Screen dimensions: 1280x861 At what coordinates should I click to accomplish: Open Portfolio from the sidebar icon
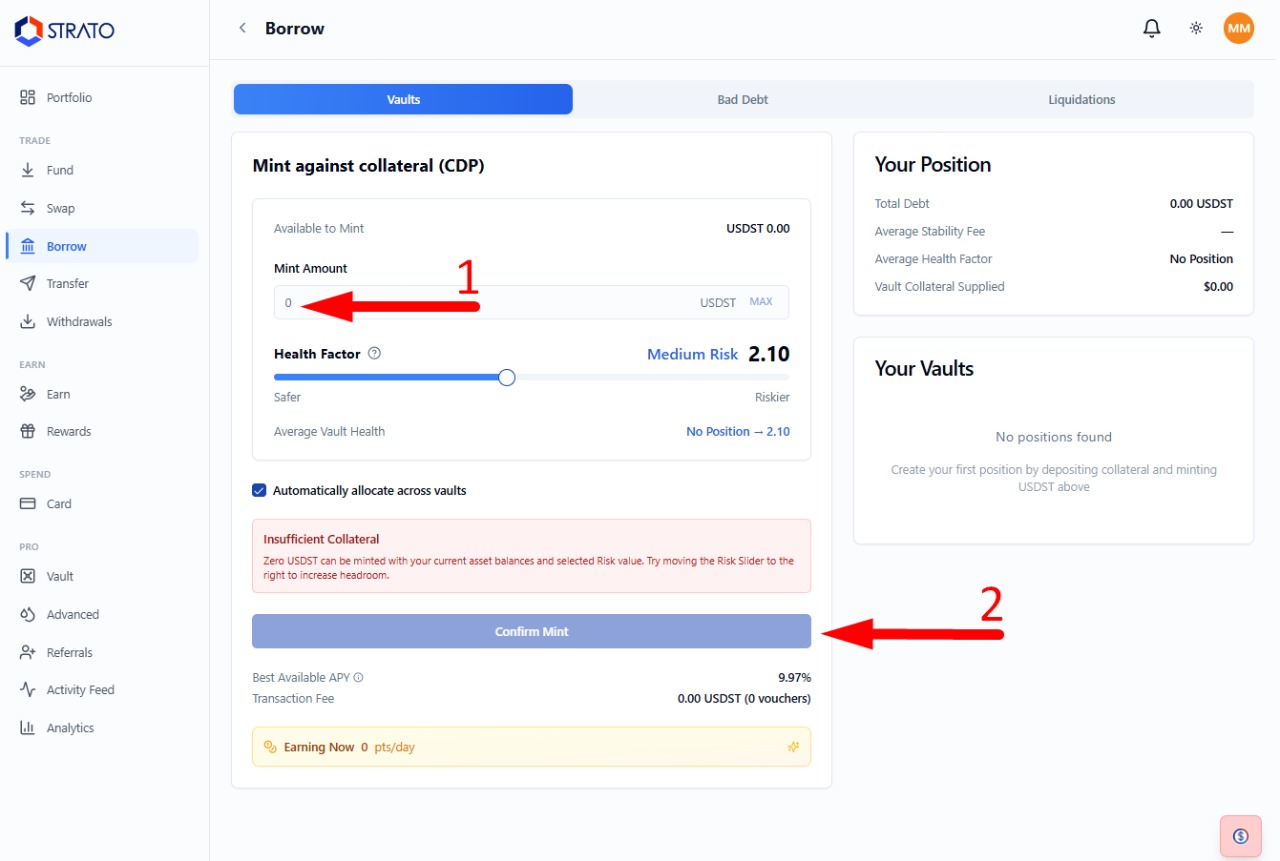[x=28, y=98]
